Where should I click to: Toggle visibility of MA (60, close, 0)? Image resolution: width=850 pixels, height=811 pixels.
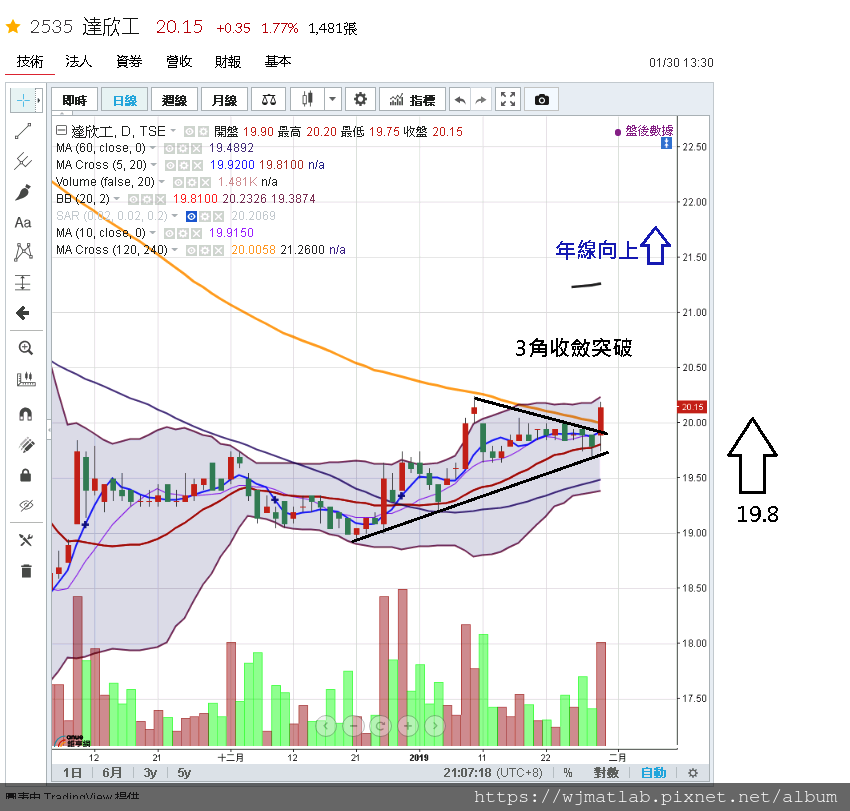tap(170, 148)
